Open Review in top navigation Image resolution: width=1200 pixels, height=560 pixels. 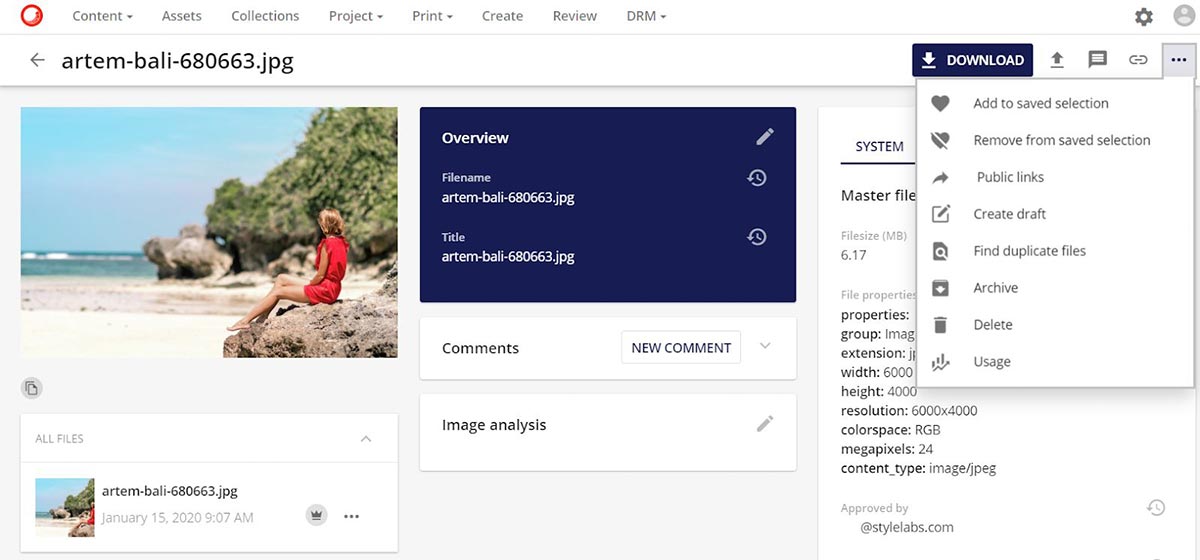(575, 16)
